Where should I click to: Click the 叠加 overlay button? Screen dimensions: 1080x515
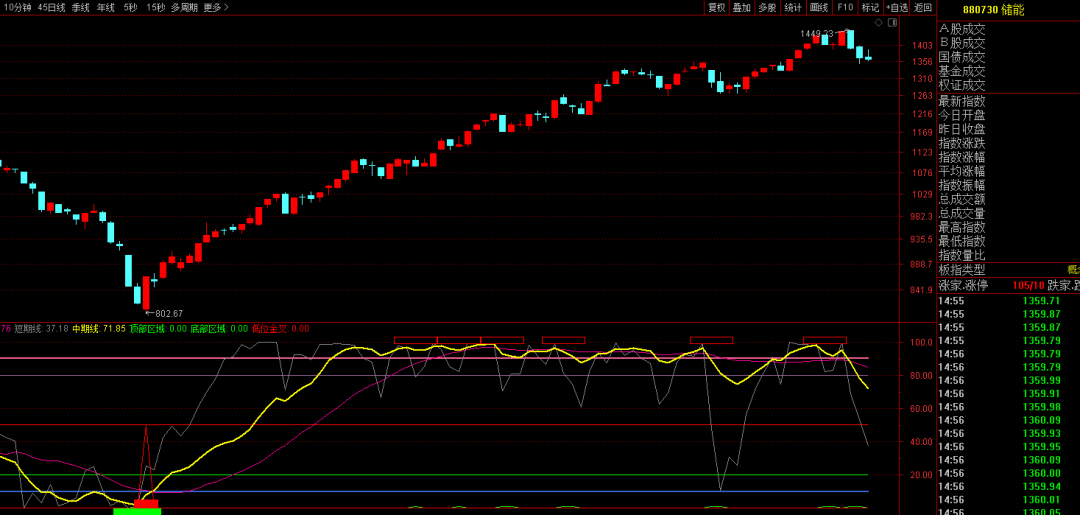coord(741,7)
